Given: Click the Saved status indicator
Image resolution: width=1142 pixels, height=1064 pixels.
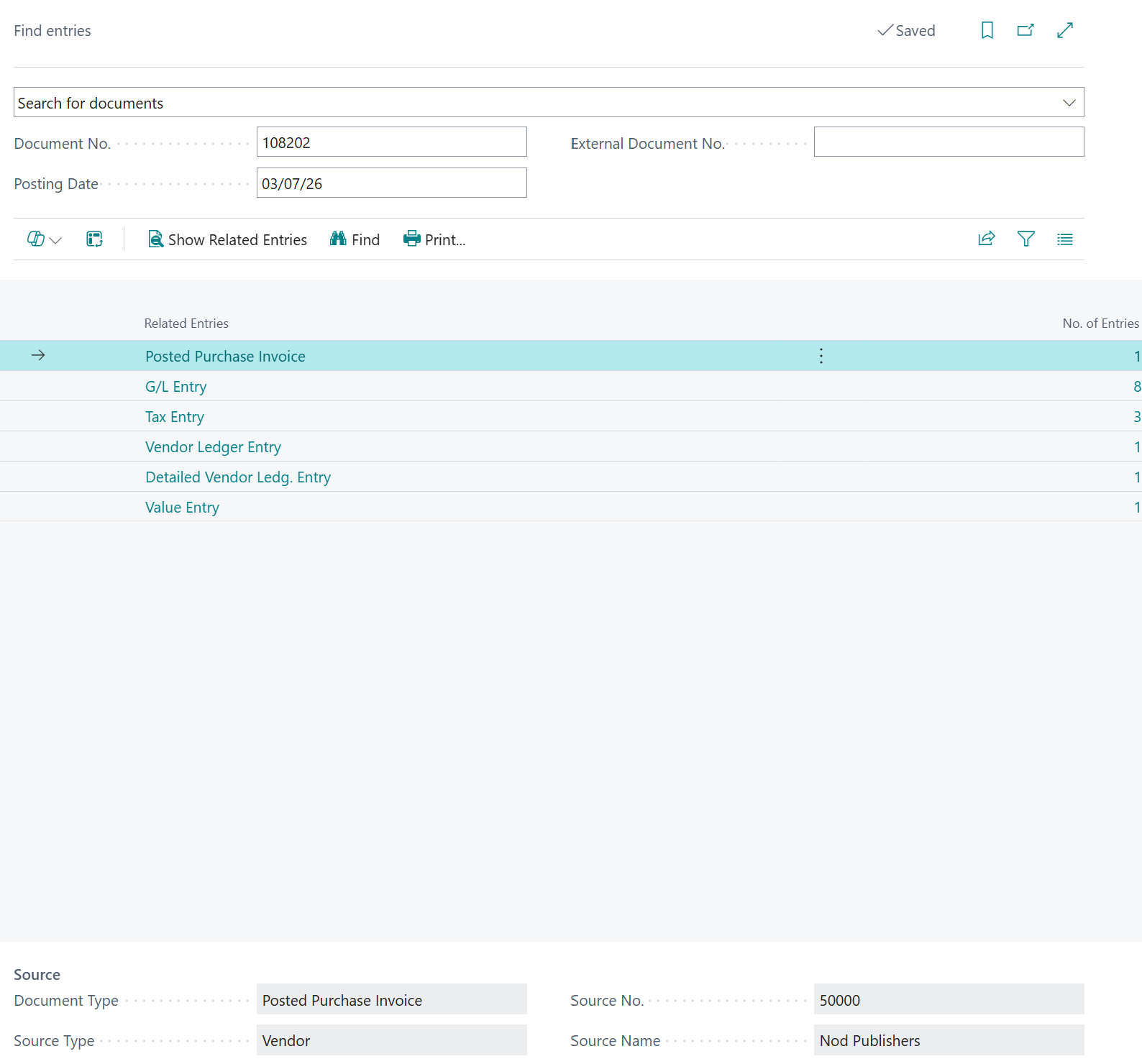Looking at the screenshot, I should click(906, 30).
